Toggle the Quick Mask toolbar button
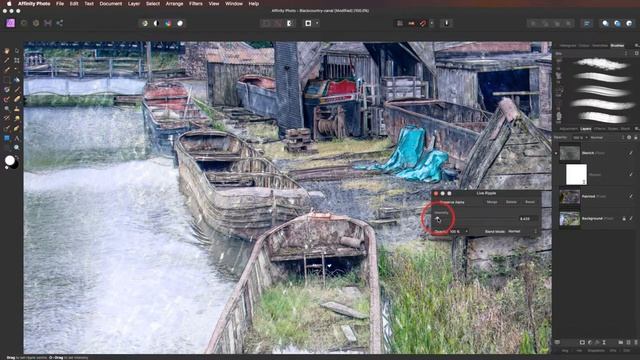The height and width of the screenshot is (360, 640). pos(308,23)
